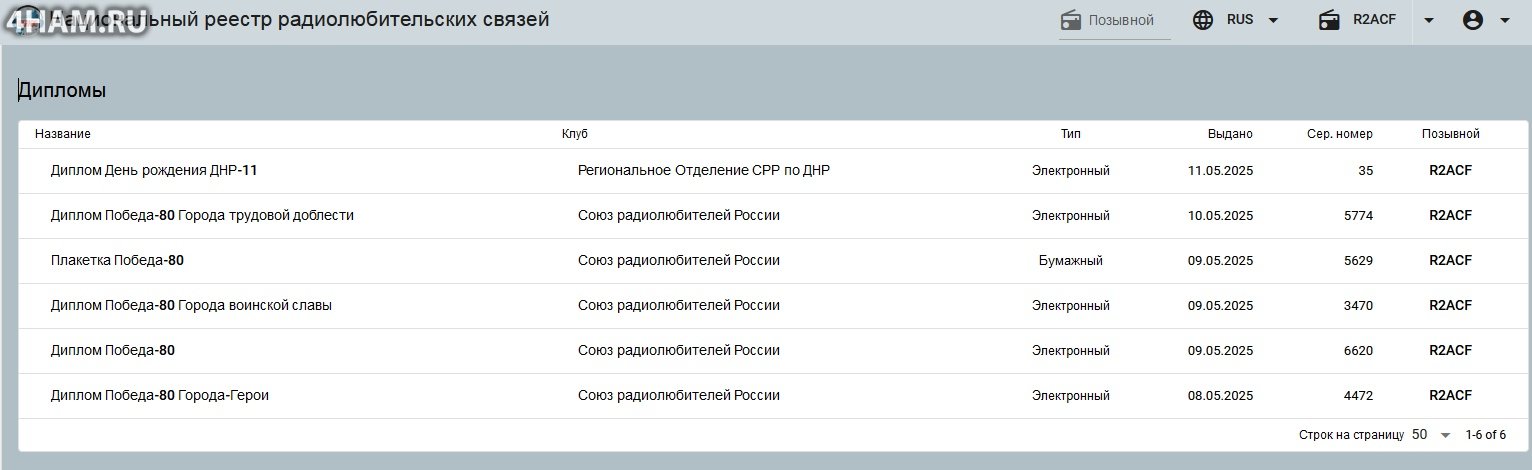1532x470 pixels.
Task: Expand the R2ACF callsign dropdown arrow
Action: tap(1429, 20)
